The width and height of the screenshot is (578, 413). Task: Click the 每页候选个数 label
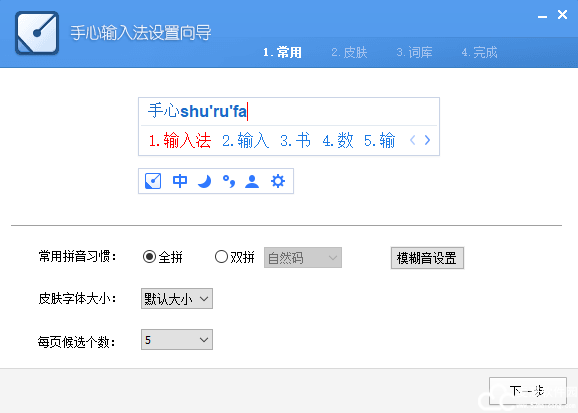(77, 342)
